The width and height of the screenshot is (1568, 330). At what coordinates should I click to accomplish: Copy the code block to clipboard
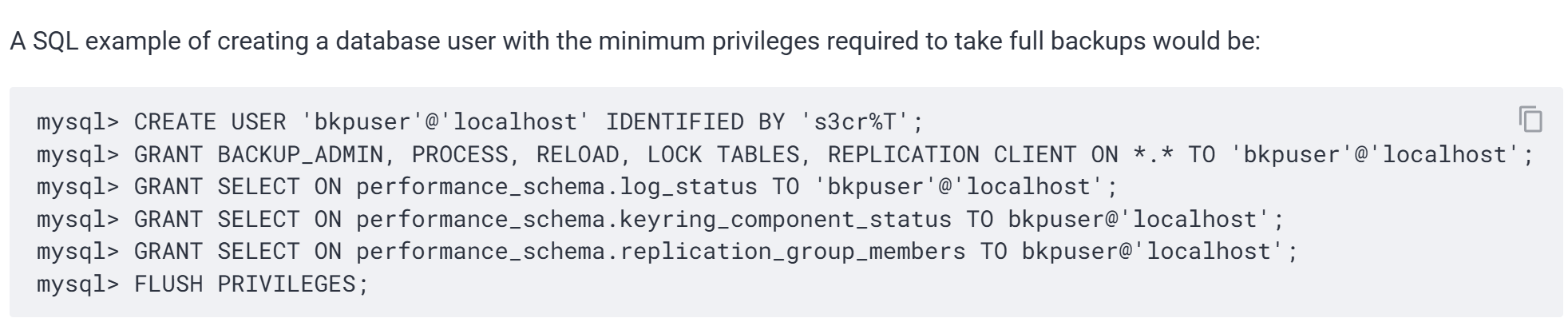tap(1530, 120)
